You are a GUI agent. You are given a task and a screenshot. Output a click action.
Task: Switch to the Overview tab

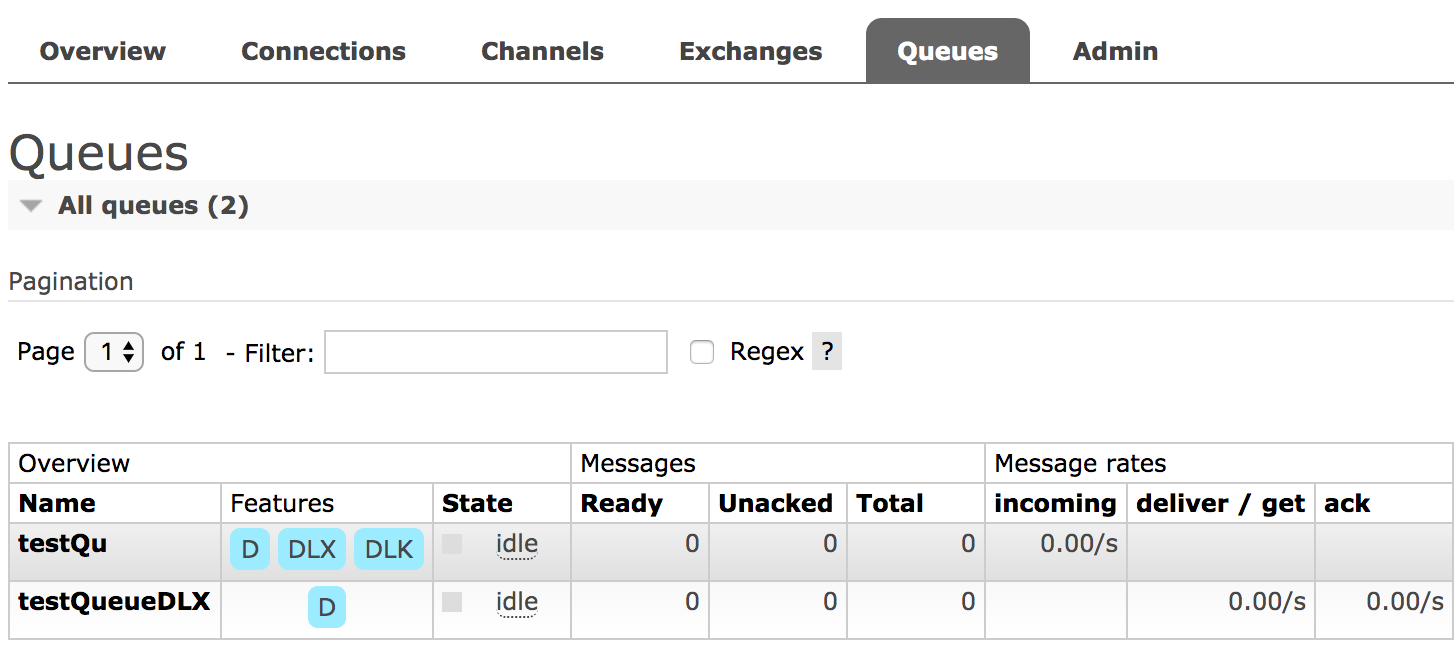(102, 51)
